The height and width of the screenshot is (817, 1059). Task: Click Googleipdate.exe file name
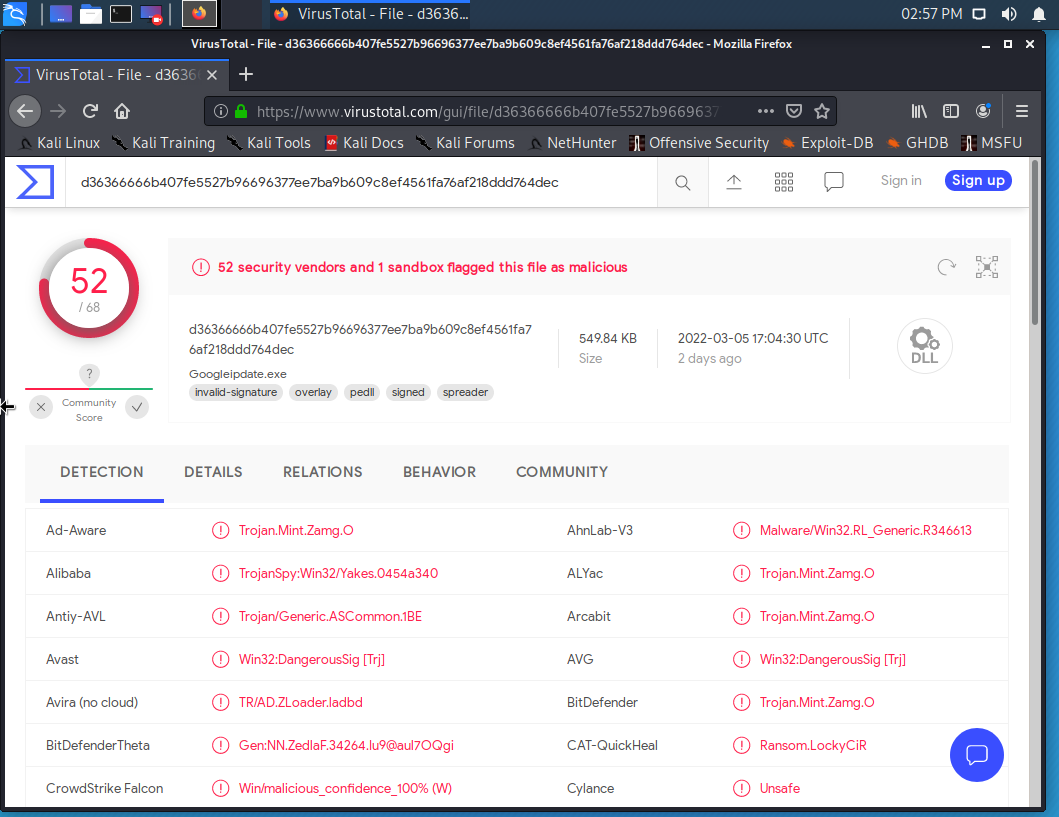coord(238,374)
